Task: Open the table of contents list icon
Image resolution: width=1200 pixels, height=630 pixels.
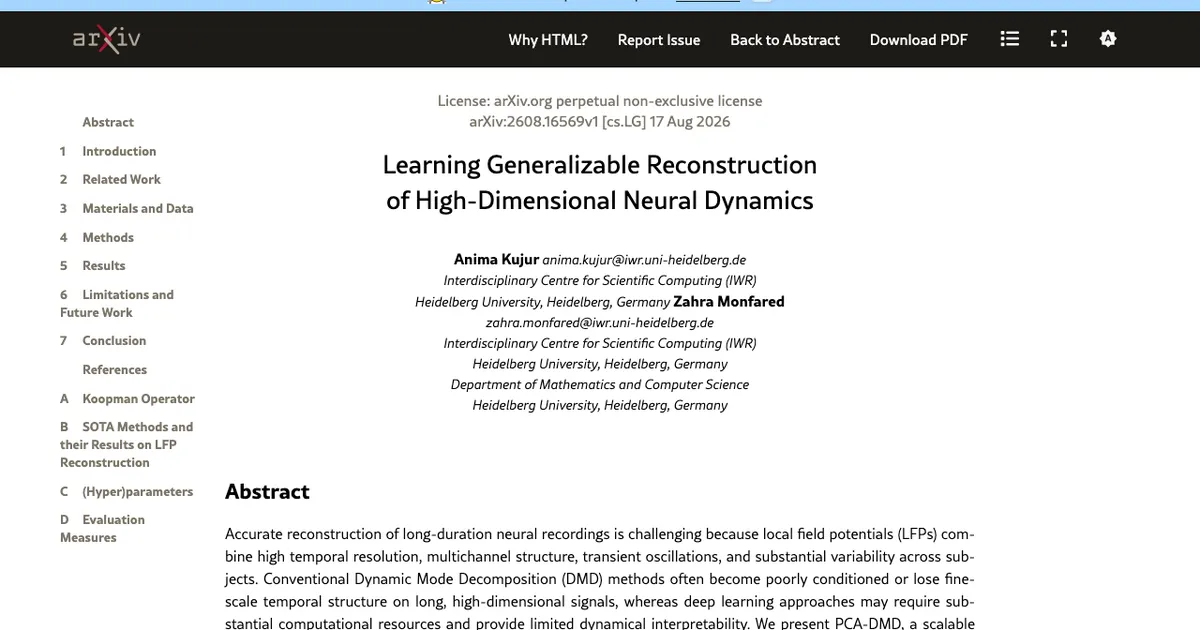Action: pos(1010,39)
